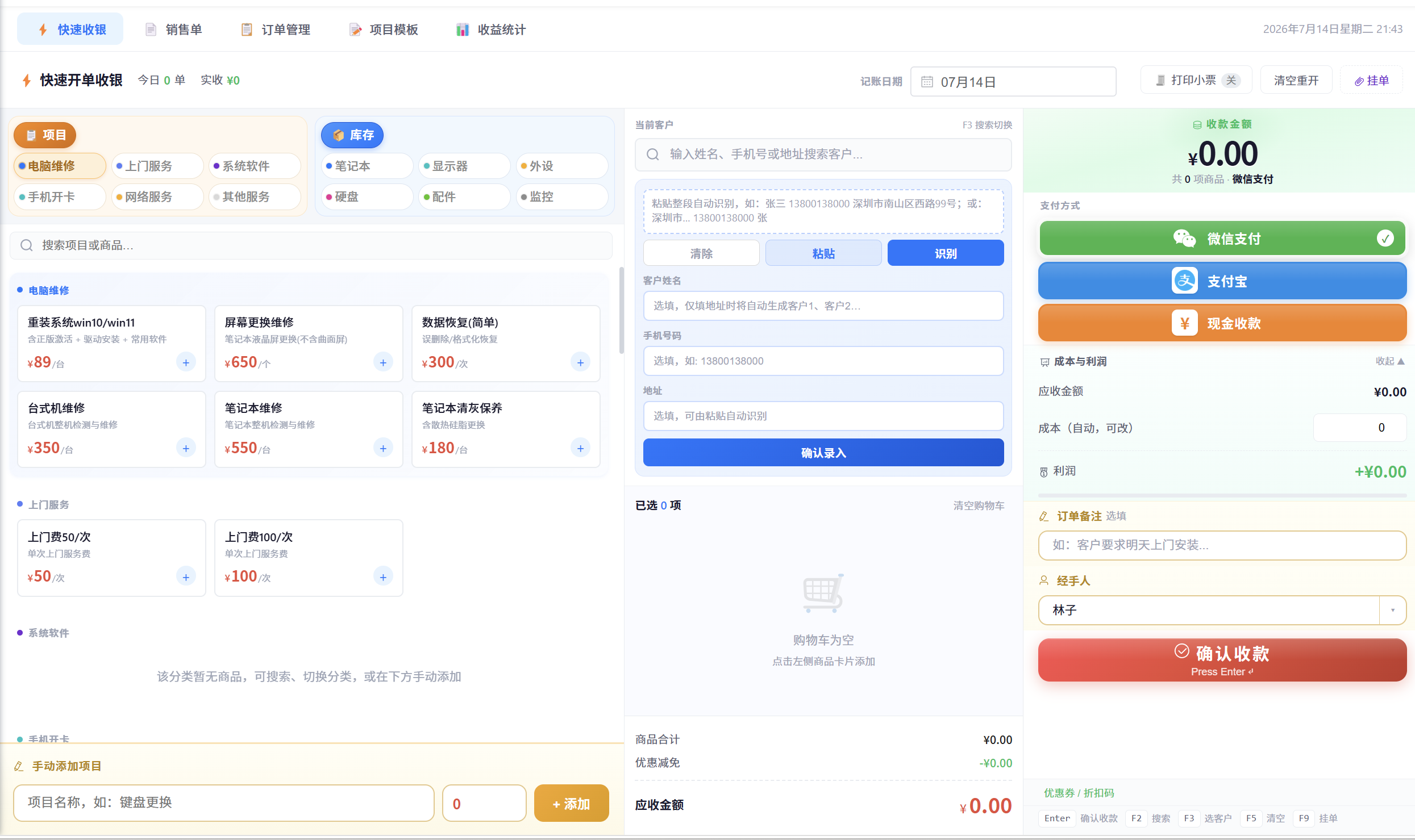Image resolution: width=1415 pixels, height=840 pixels.
Task: Toggle the 打印小票 switch currently 关
Action: pyautogui.click(x=1231, y=80)
